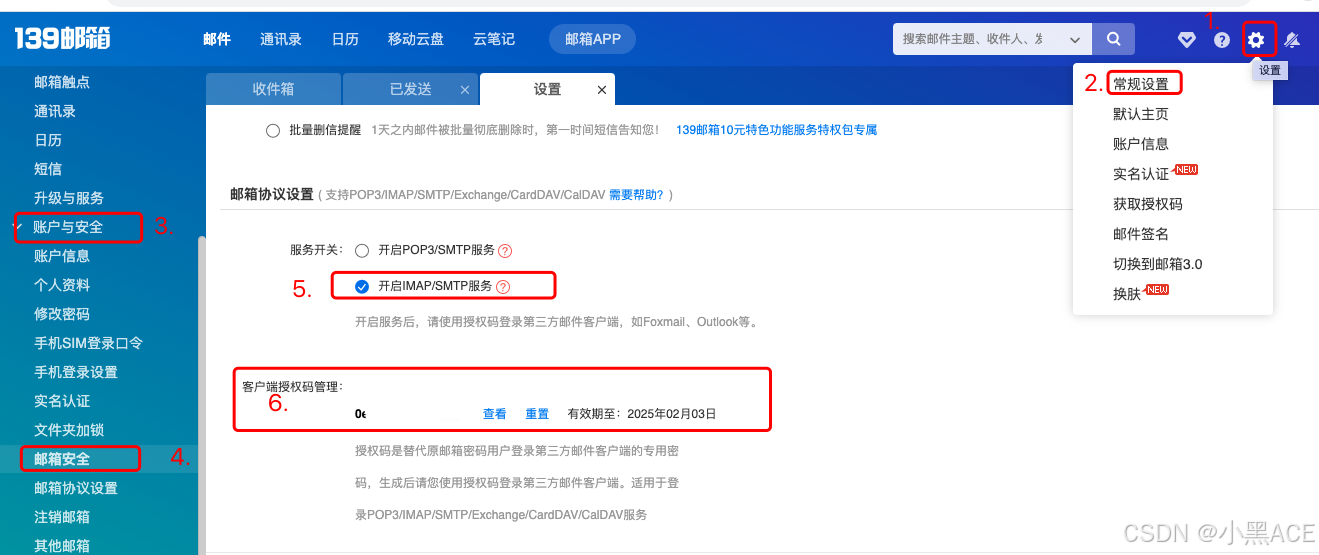Click the diamond VIP icon in header
Viewport: 1319px width, 555px height.
(x=1187, y=40)
